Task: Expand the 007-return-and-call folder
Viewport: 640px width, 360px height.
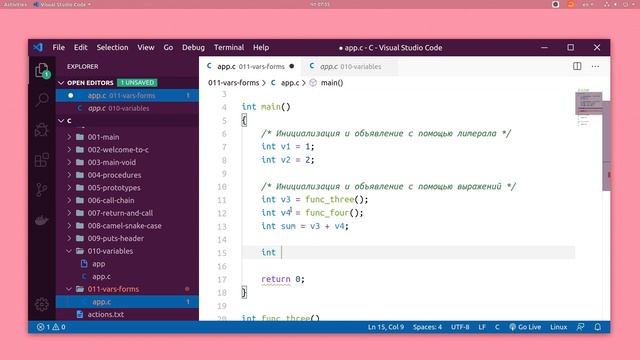Action: coord(69,213)
